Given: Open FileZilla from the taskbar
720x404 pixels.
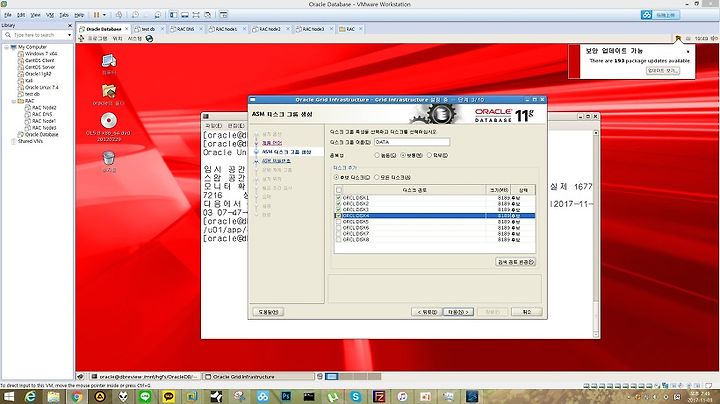Looking at the screenshot, I should pyautogui.click(x=379, y=396).
